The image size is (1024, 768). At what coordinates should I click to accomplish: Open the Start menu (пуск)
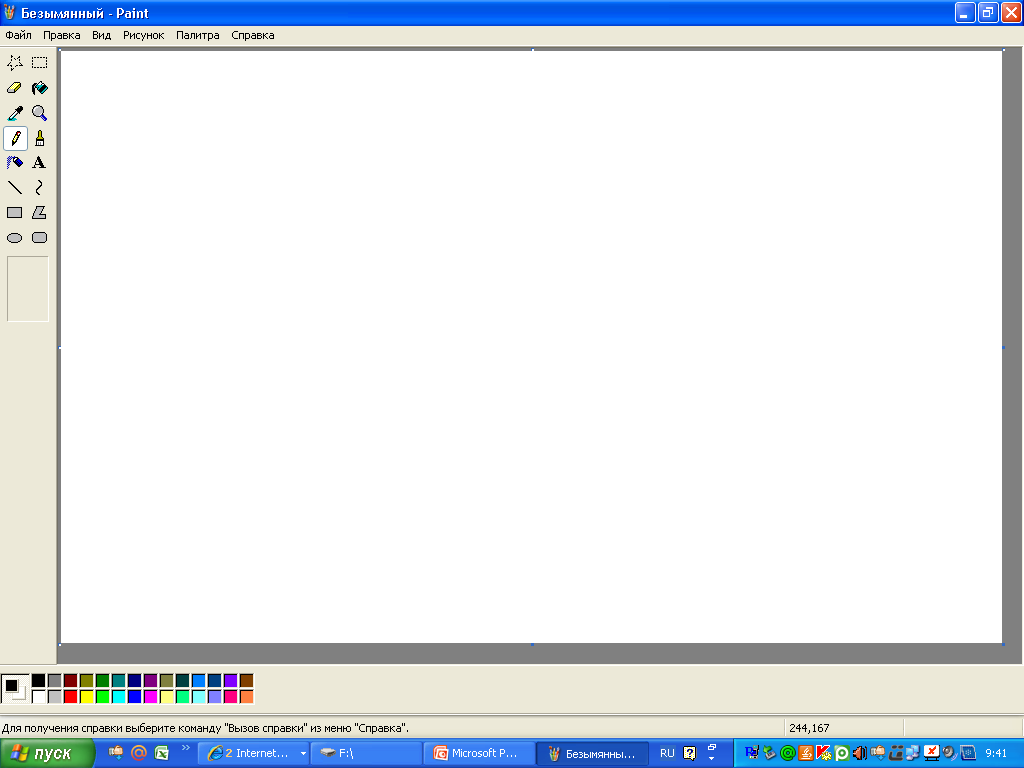46,754
